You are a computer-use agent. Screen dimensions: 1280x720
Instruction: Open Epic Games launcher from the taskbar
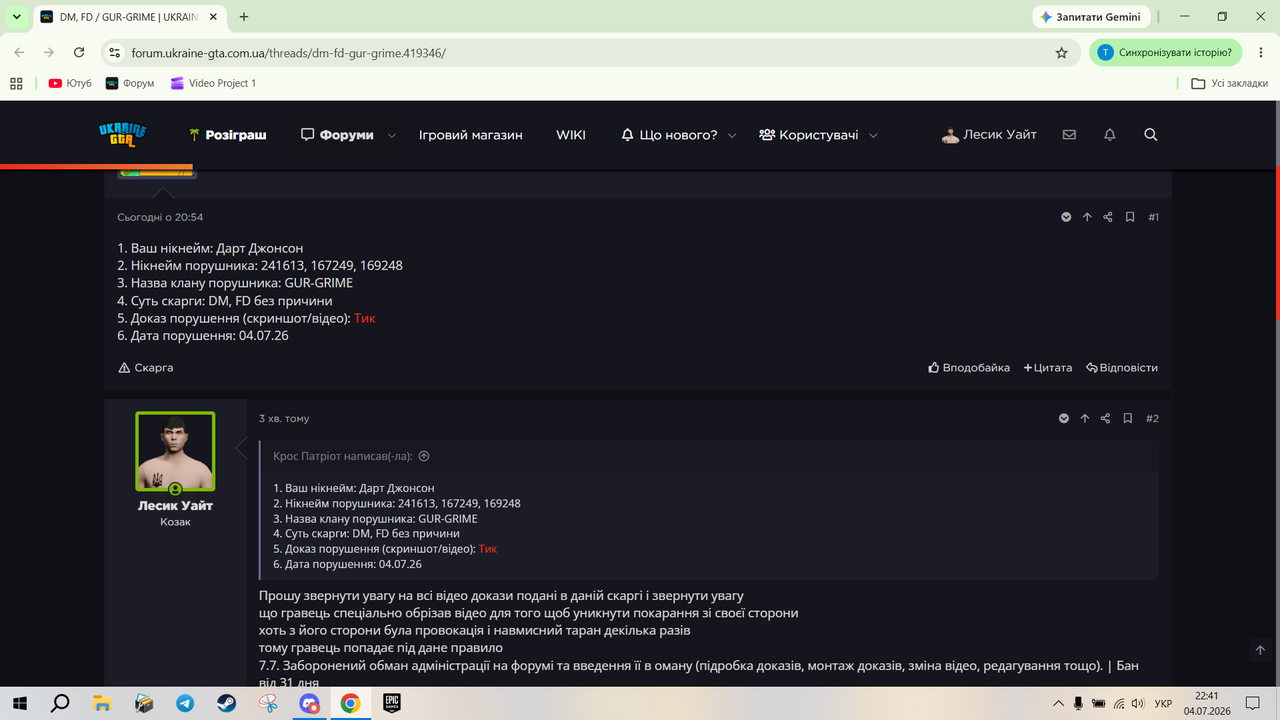tap(391, 704)
